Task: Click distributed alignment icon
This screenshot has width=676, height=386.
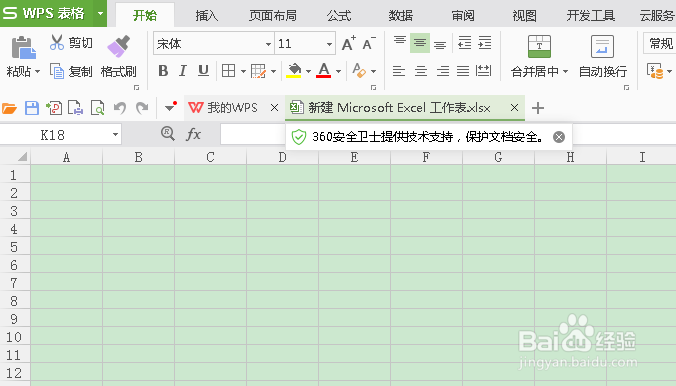Action: [483, 71]
